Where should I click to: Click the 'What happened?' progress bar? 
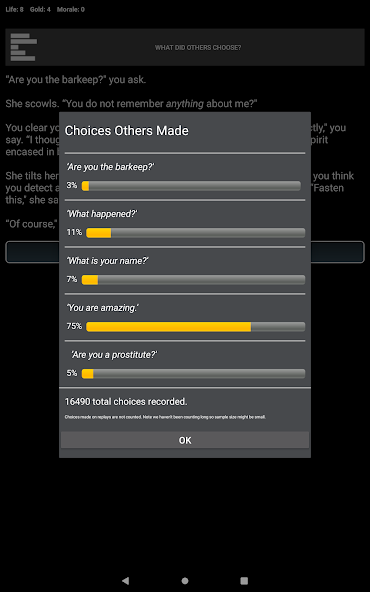(196, 233)
